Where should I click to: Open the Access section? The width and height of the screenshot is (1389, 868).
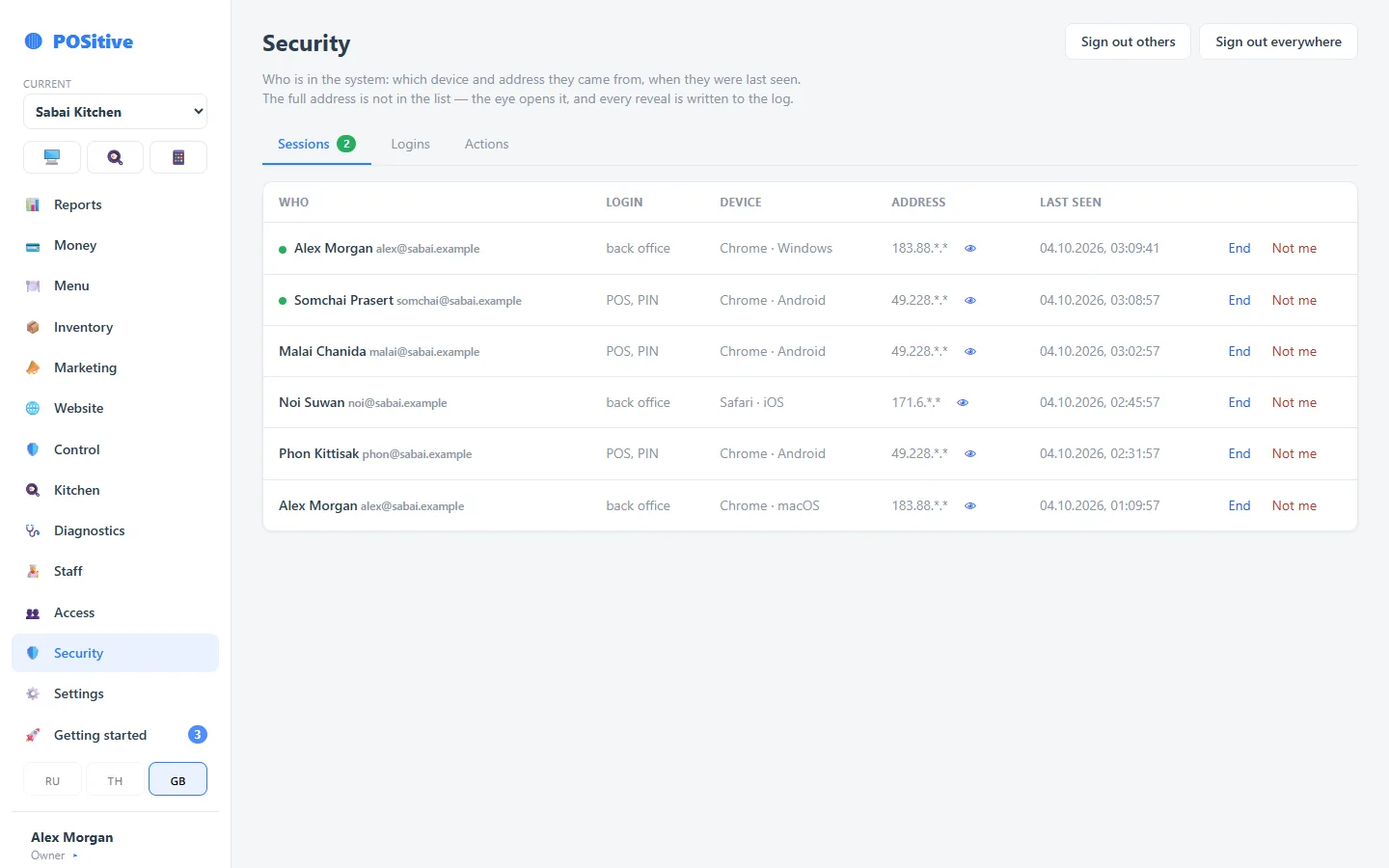pyautogui.click(x=115, y=612)
